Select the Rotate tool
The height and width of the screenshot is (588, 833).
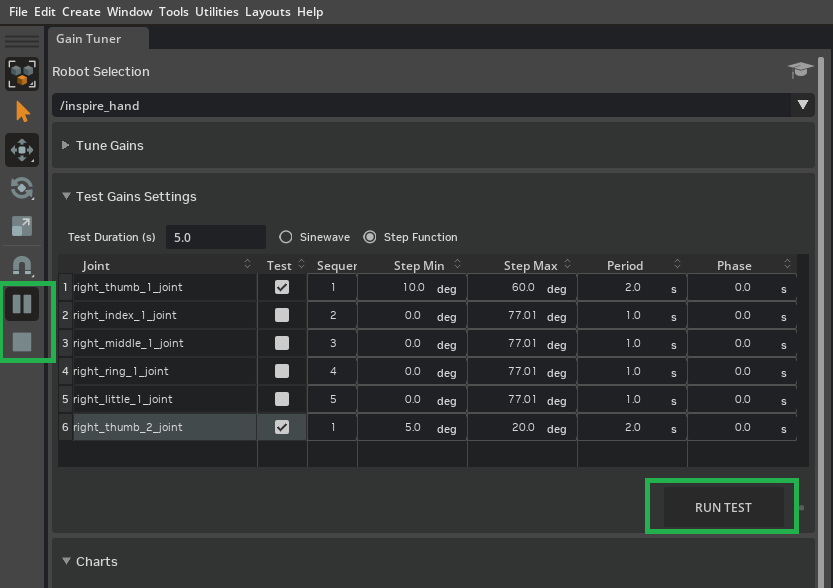pyautogui.click(x=22, y=188)
